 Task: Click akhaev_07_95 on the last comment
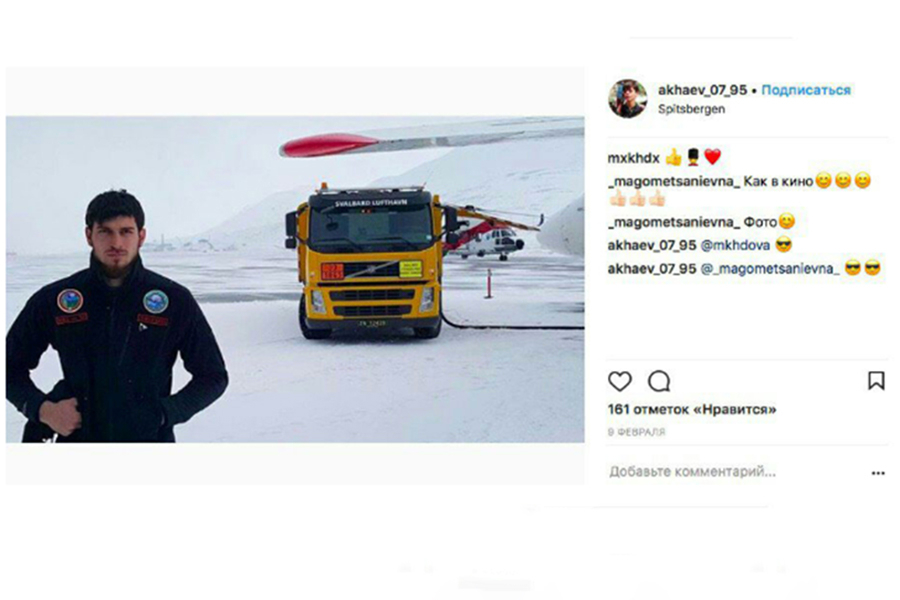(x=652, y=269)
